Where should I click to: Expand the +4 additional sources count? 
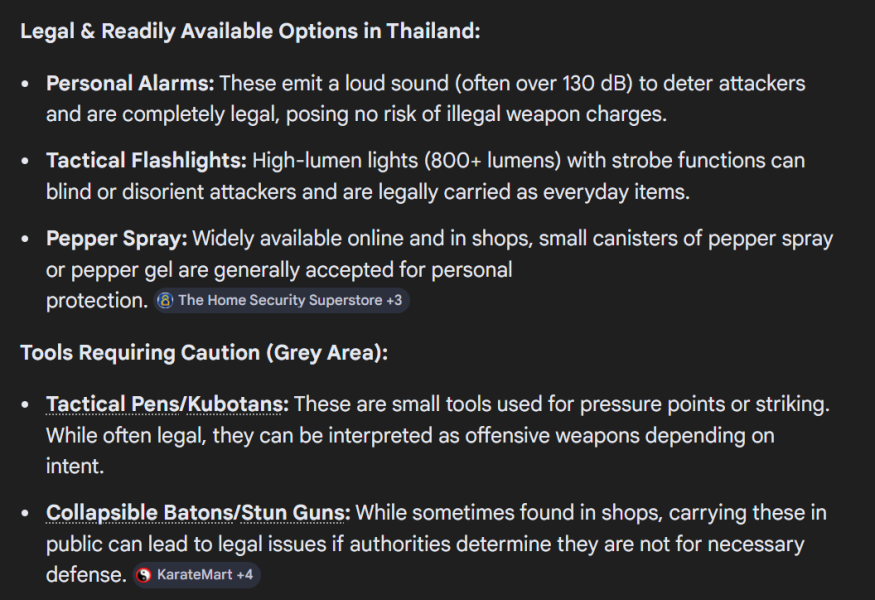[244, 575]
